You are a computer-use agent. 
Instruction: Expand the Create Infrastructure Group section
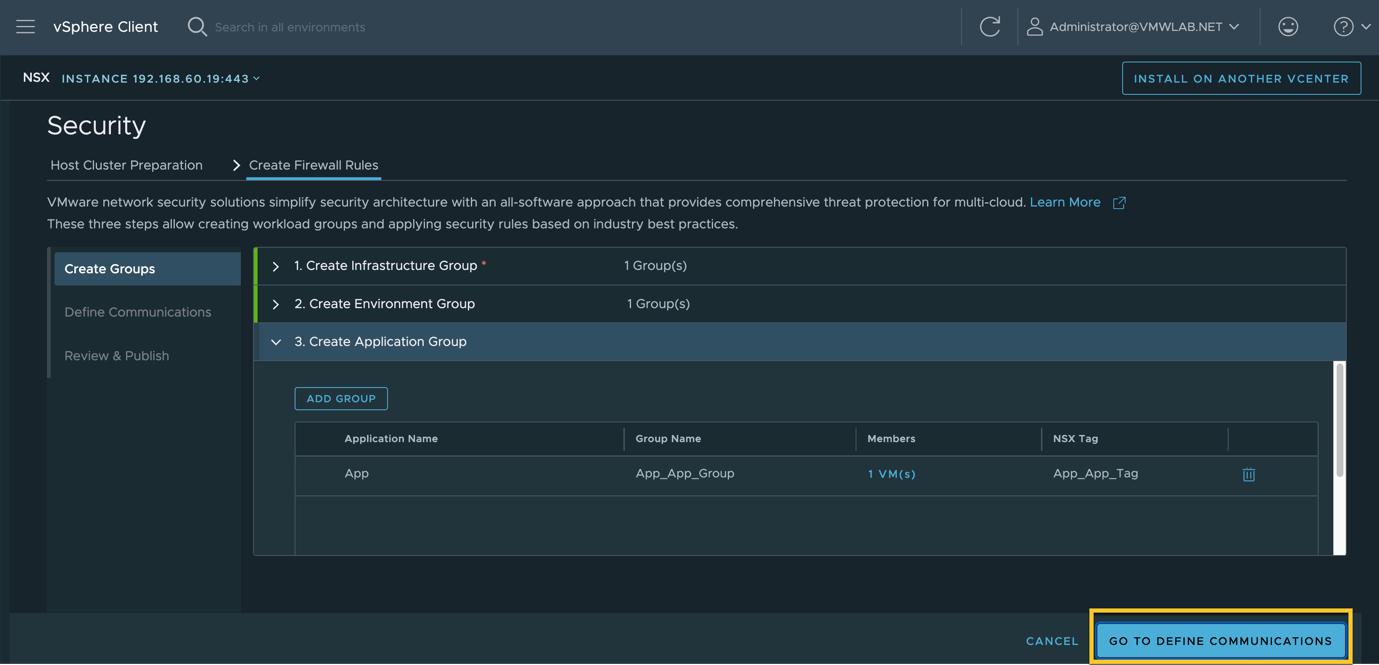pos(276,266)
